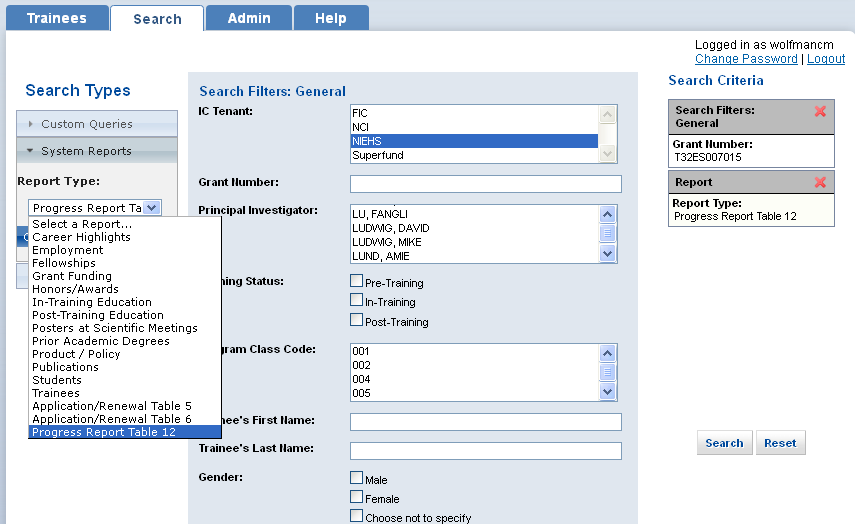
Task: Choose Publications from the report list
Action: [x=65, y=367]
